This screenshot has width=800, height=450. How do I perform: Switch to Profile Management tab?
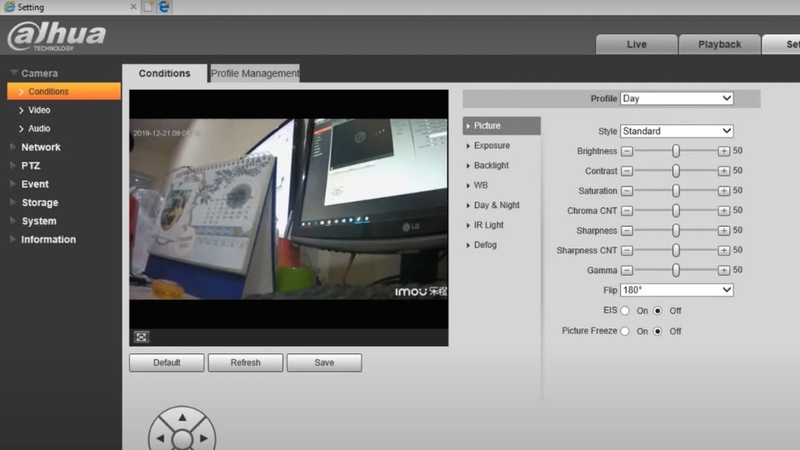click(x=255, y=73)
